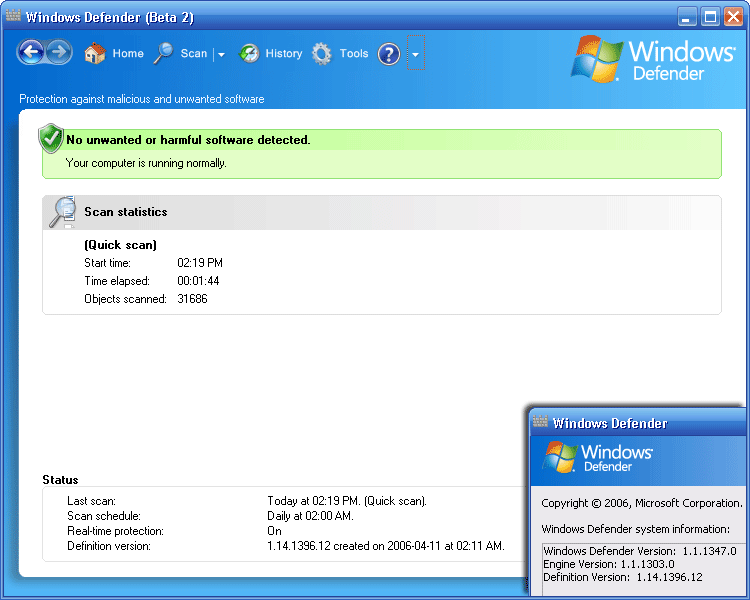The image size is (750, 600).
Task: Maximize the Windows Defender window
Action: click(x=710, y=16)
